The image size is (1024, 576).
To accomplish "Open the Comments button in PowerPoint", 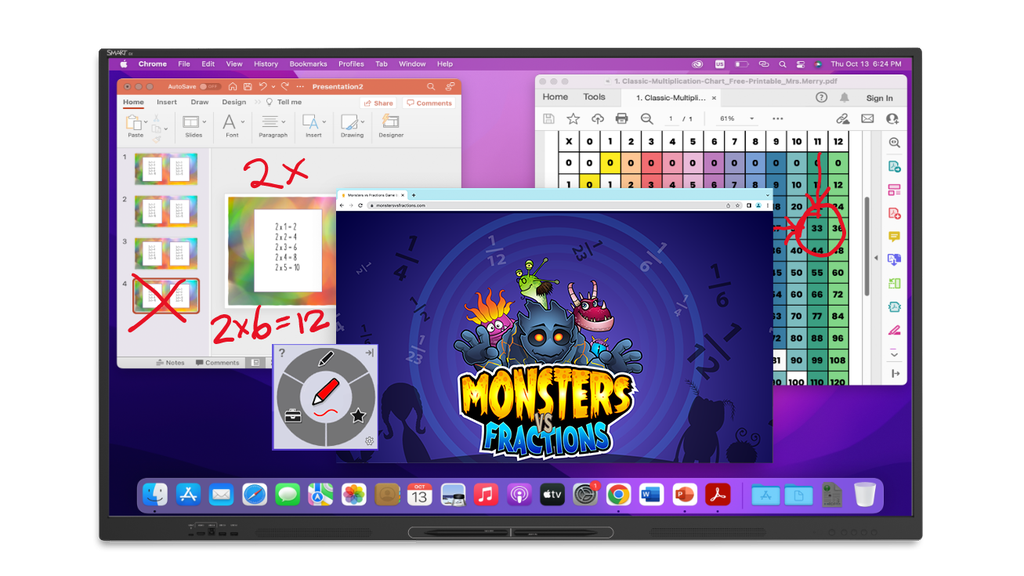I will click(430, 103).
